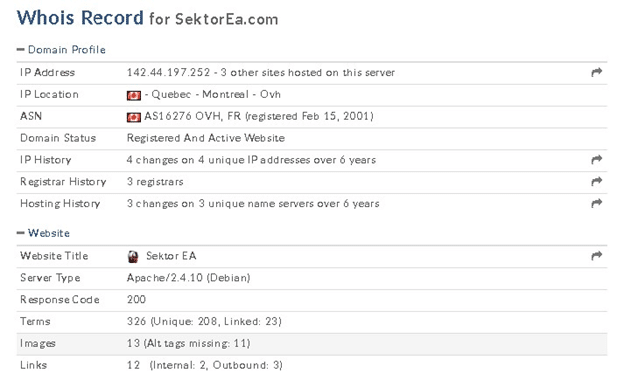Click the Whois Record heading
This screenshot has height=387, width=624.
[x=80, y=18]
